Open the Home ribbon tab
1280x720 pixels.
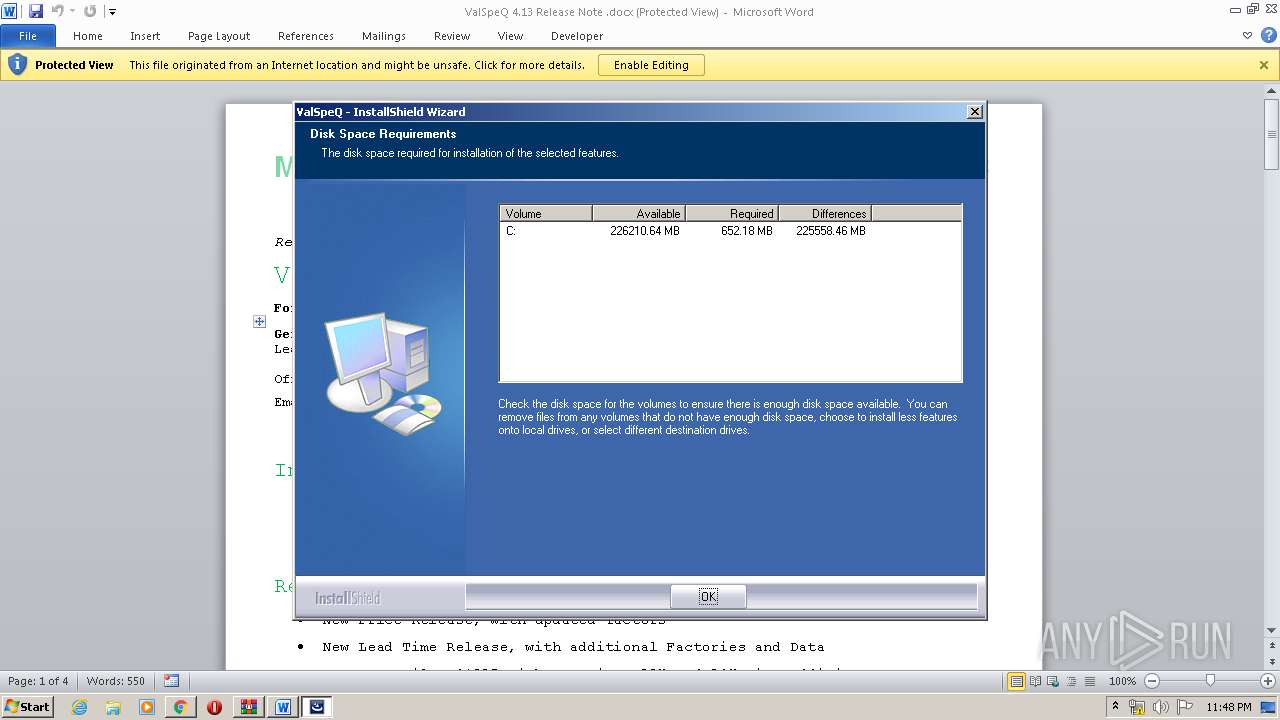pyautogui.click(x=88, y=36)
